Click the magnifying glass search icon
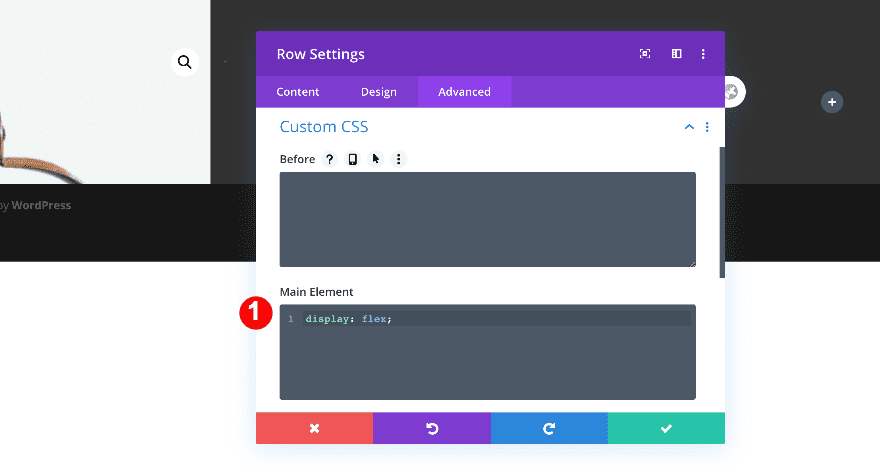 (184, 62)
